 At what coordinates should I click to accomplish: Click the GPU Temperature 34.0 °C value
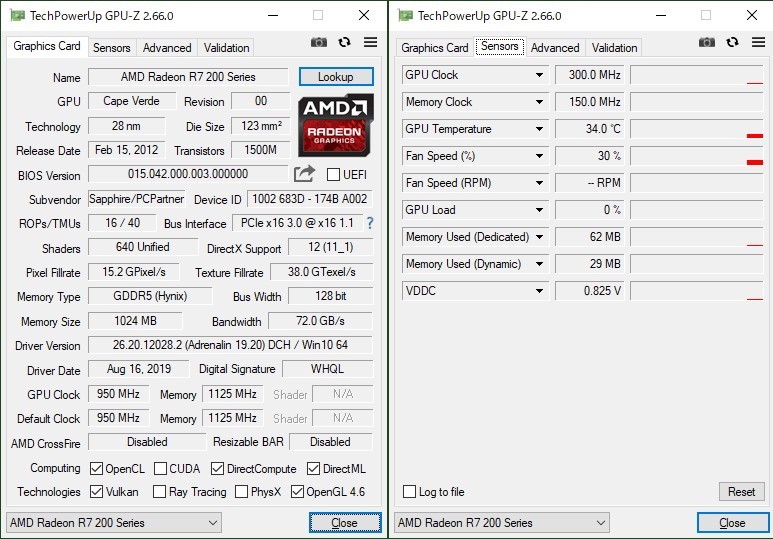point(590,129)
